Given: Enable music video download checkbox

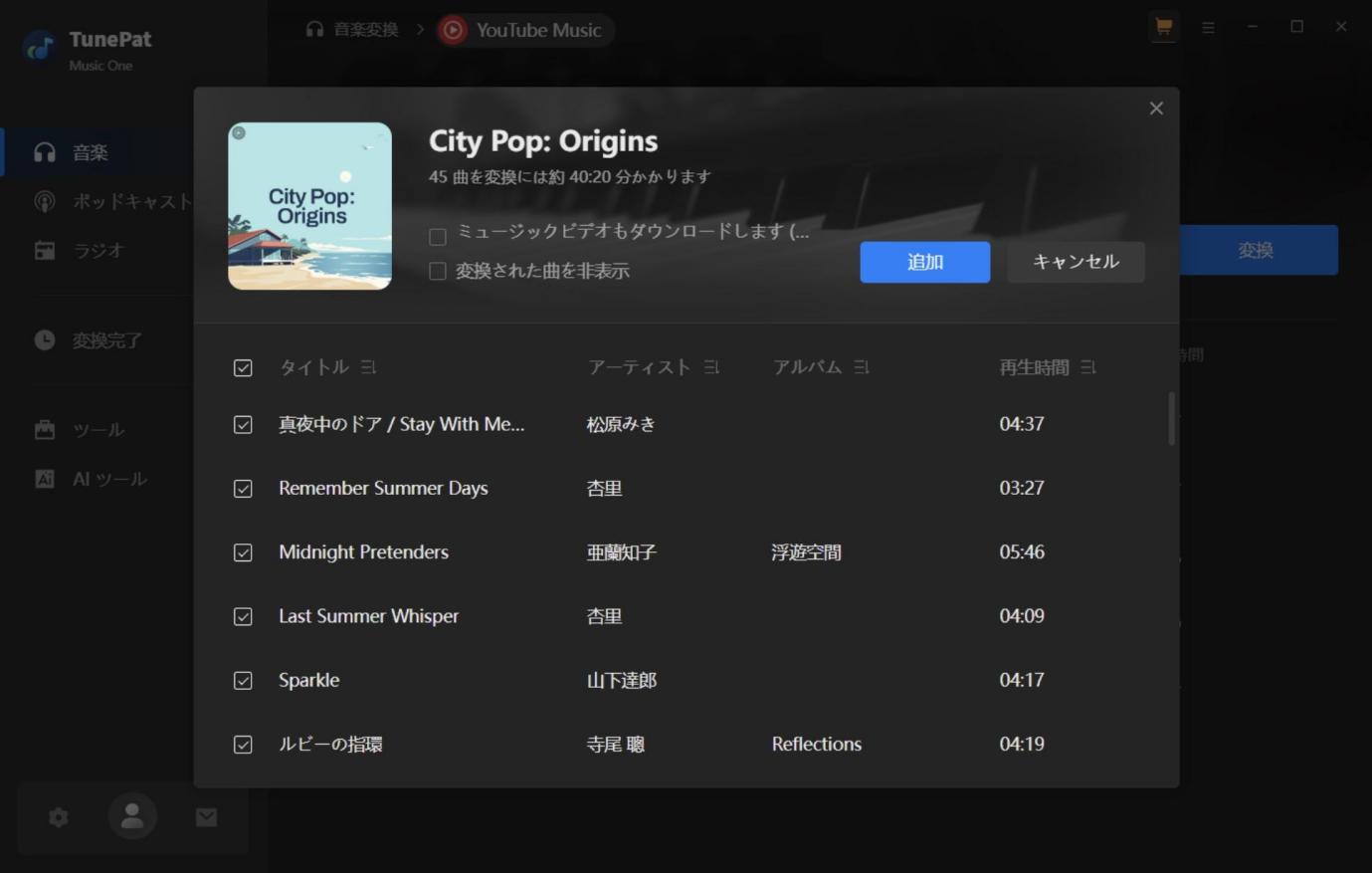Looking at the screenshot, I should pyautogui.click(x=437, y=237).
